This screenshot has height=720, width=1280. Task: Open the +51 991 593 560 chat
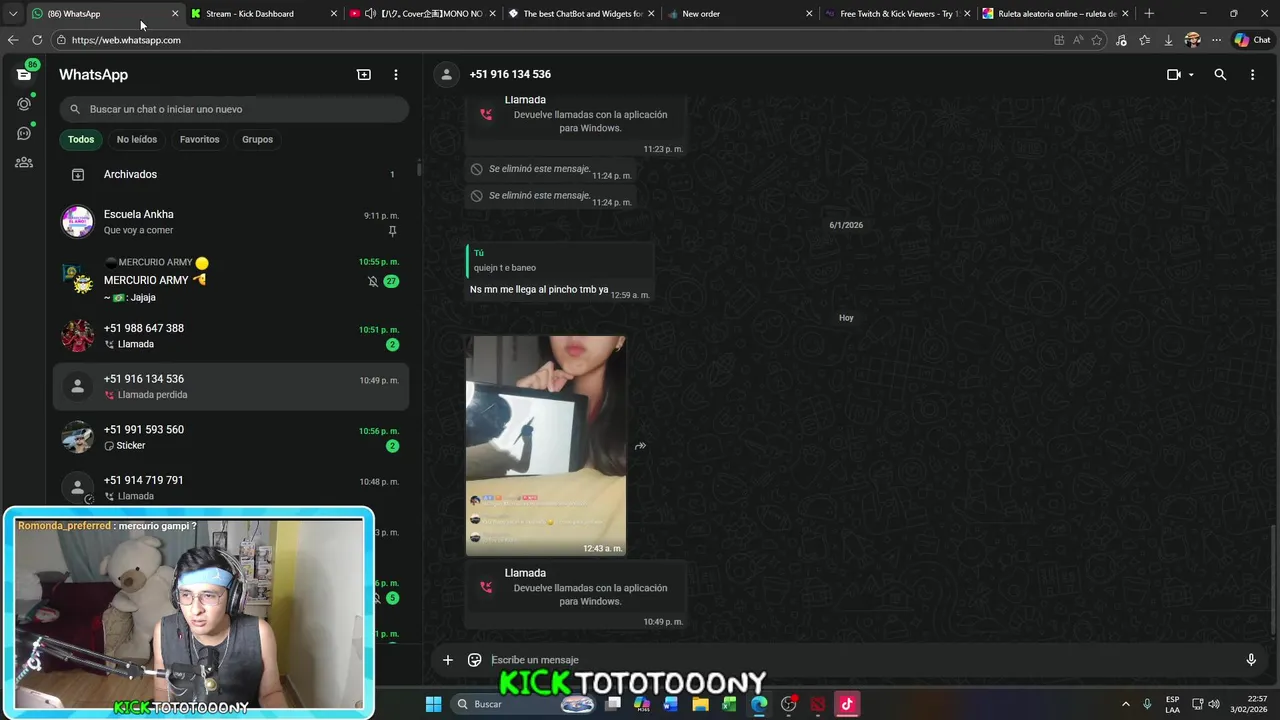(231, 437)
